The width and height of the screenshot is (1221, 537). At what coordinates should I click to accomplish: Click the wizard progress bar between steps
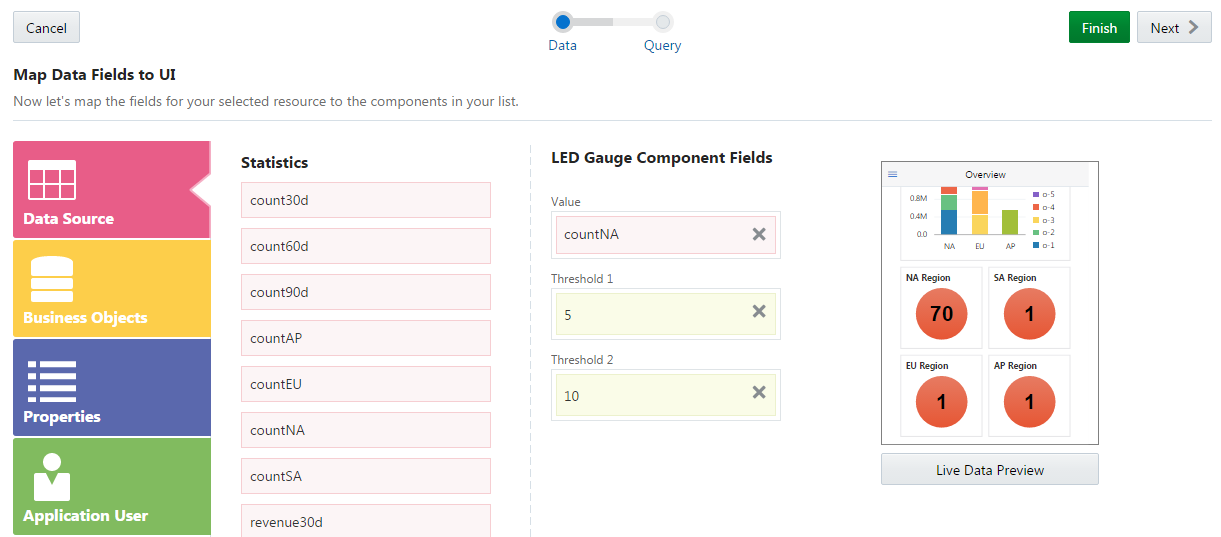coord(613,21)
